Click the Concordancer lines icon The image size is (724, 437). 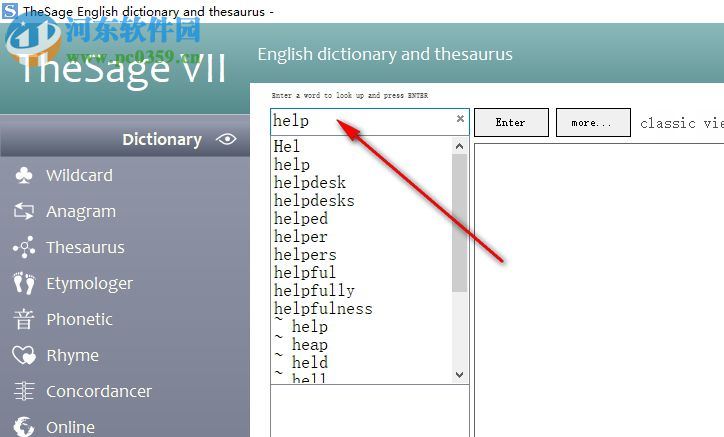pos(24,391)
